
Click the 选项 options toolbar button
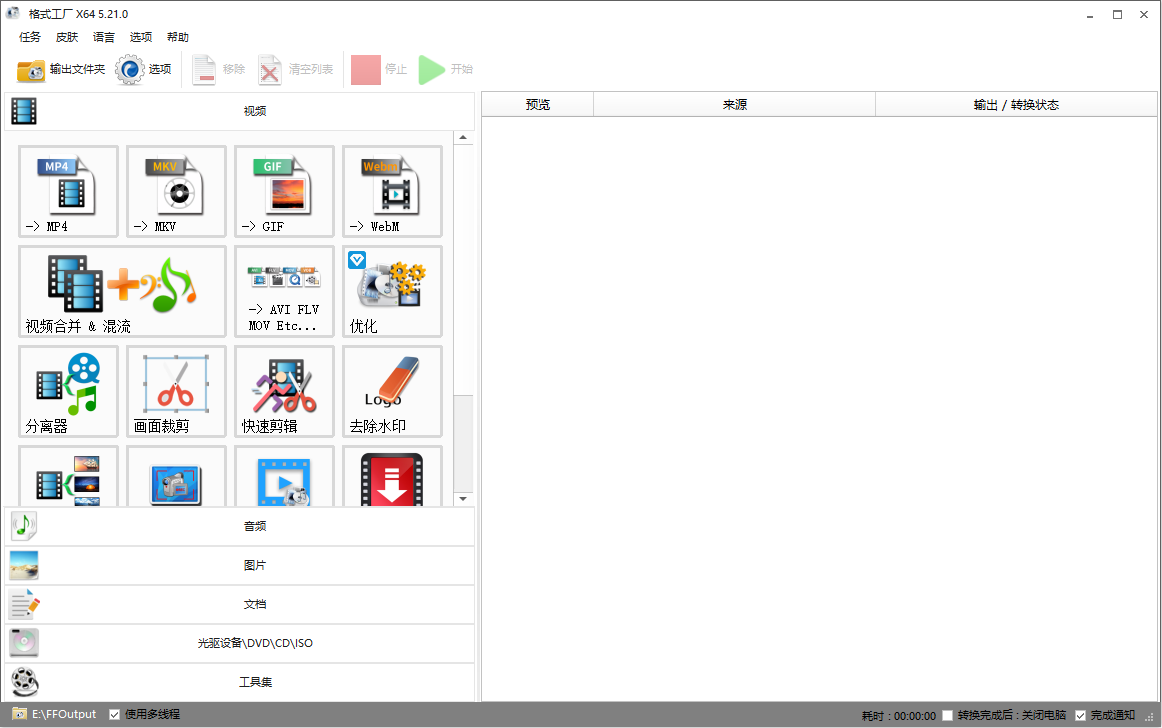144,69
